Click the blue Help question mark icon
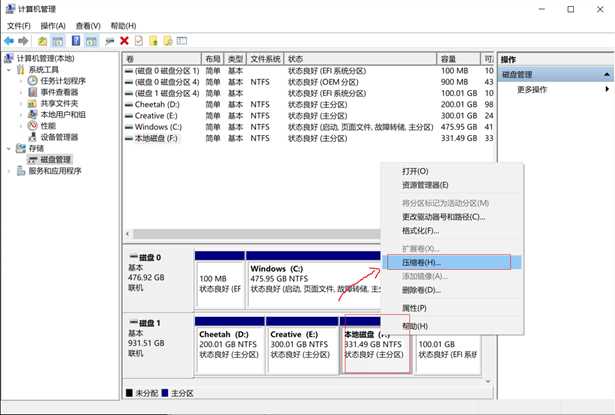 pyautogui.click(x=76, y=40)
